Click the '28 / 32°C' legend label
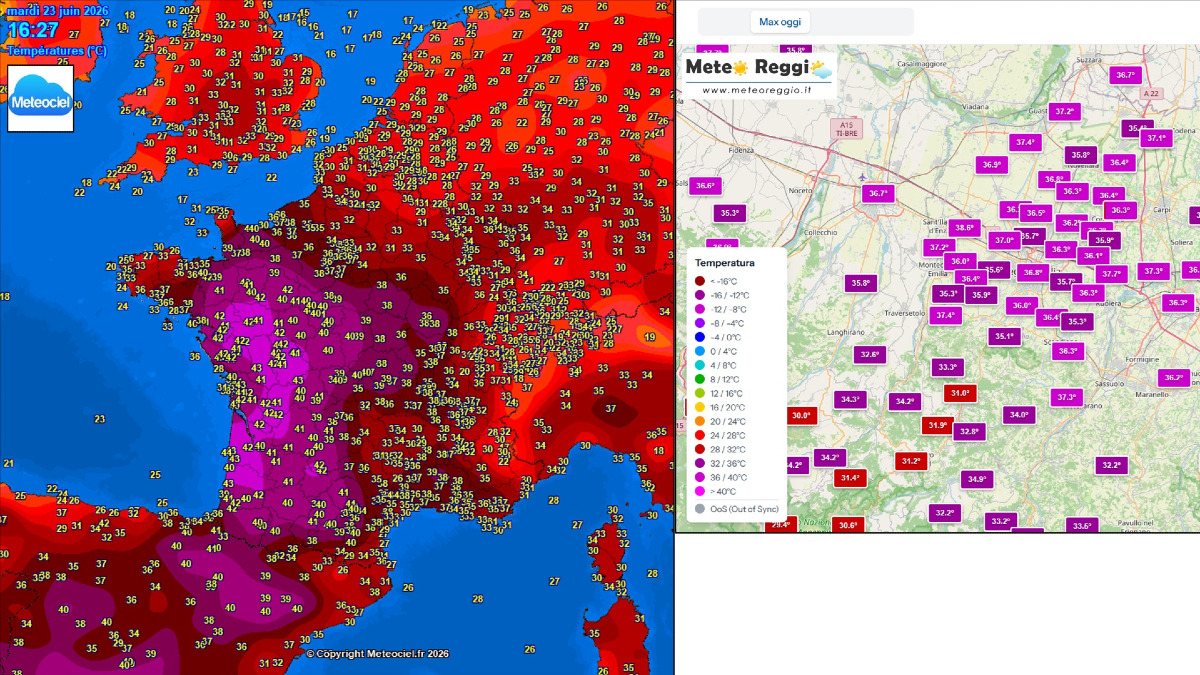Viewport: 1200px width, 675px height. coord(729,449)
